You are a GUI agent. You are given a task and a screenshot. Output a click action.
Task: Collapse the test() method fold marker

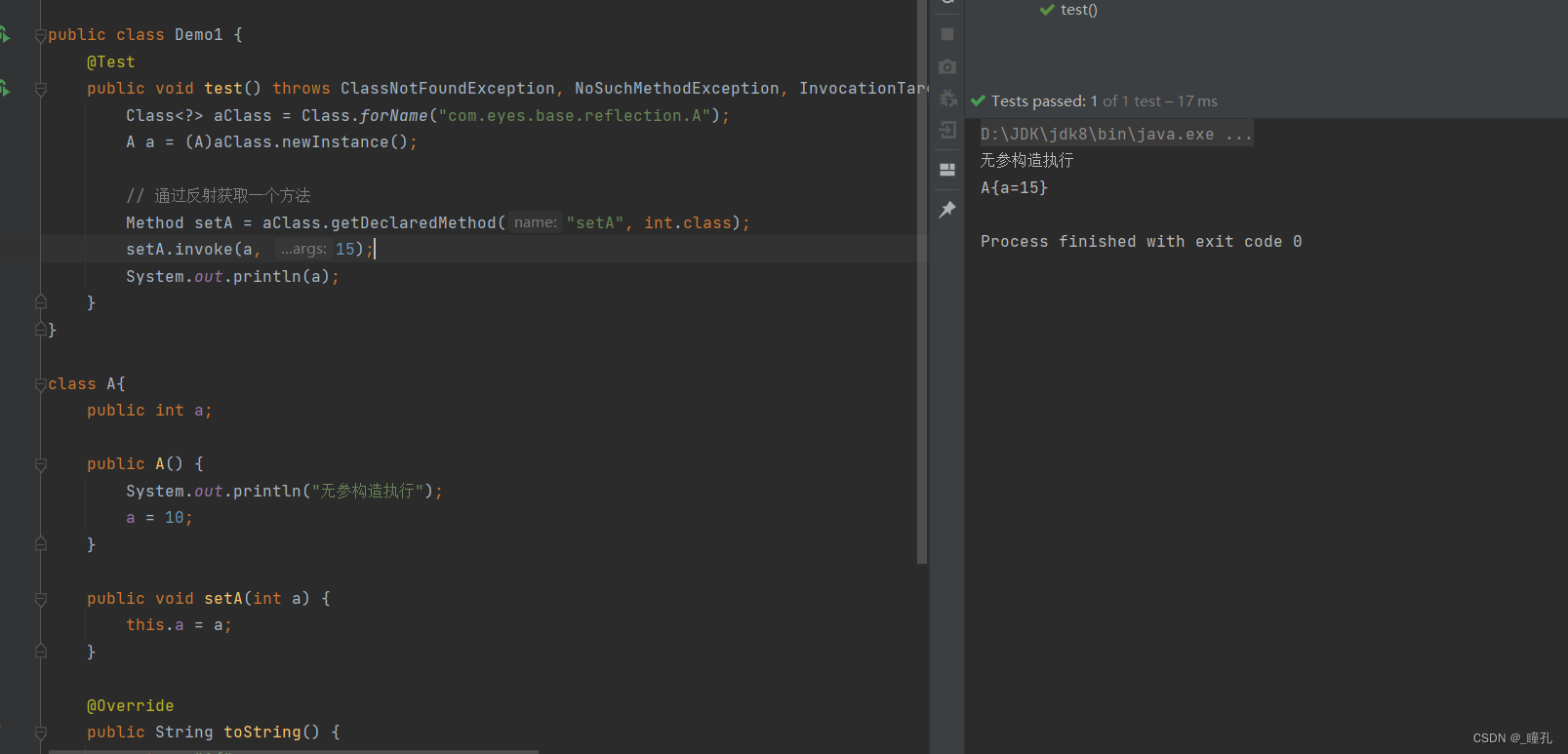pos(40,89)
